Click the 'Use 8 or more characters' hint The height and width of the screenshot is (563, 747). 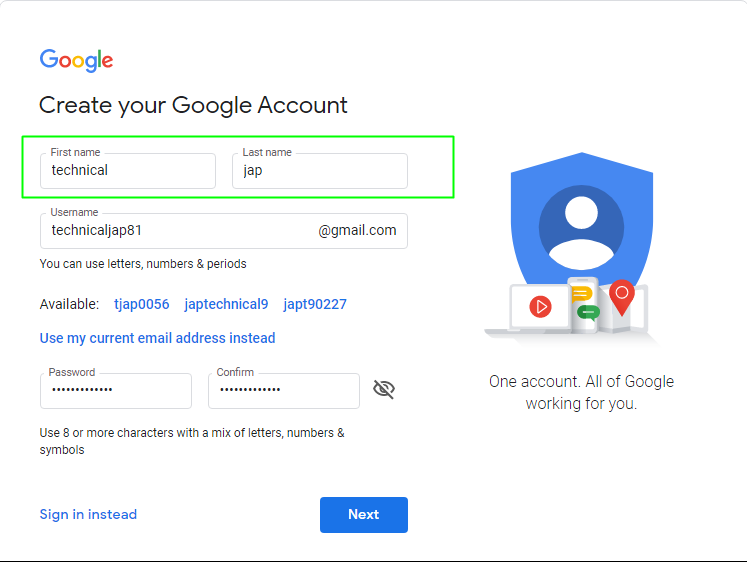[x=192, y=441]
